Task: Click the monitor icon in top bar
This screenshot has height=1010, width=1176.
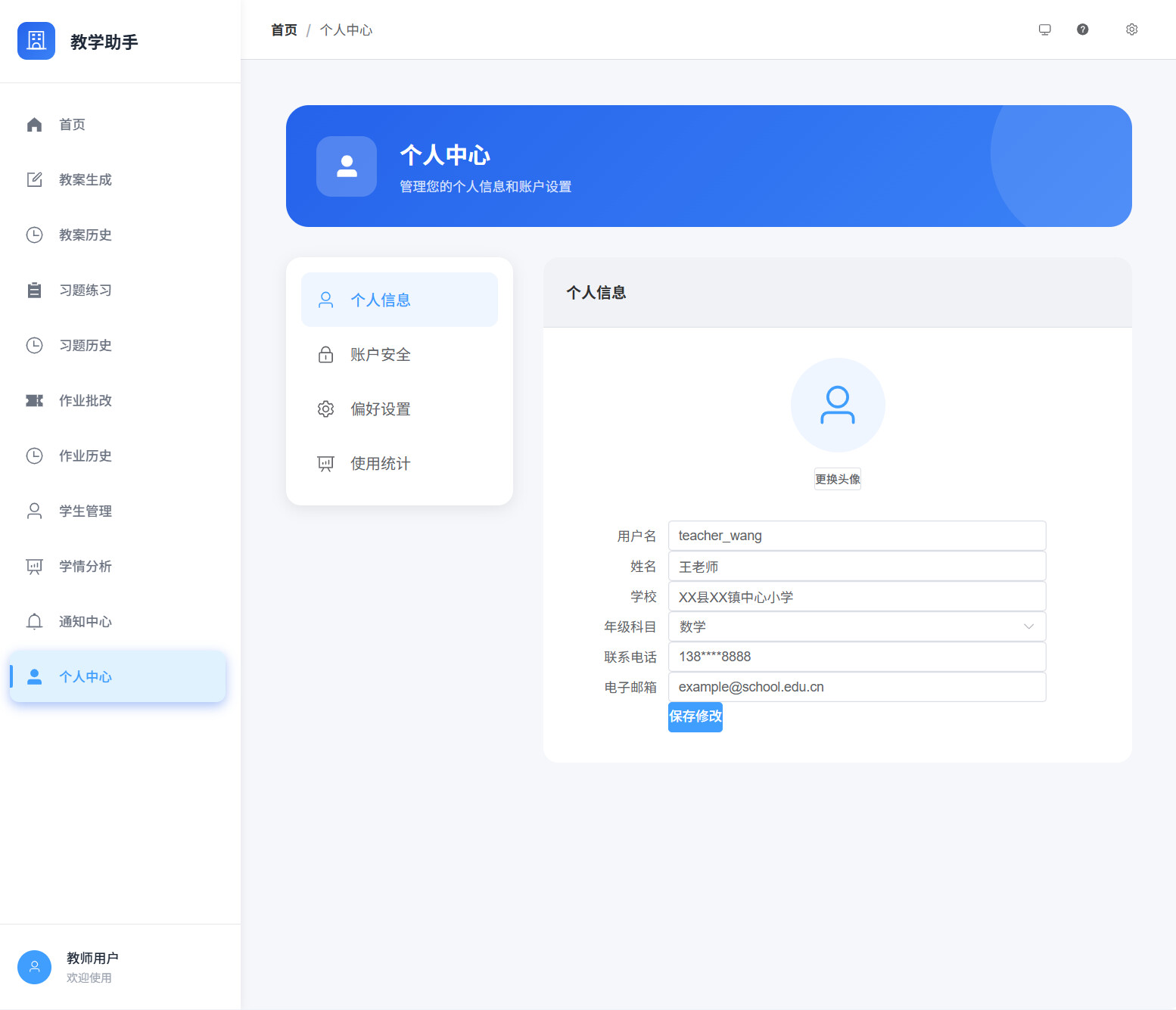Action: [x=1044, y=30]
